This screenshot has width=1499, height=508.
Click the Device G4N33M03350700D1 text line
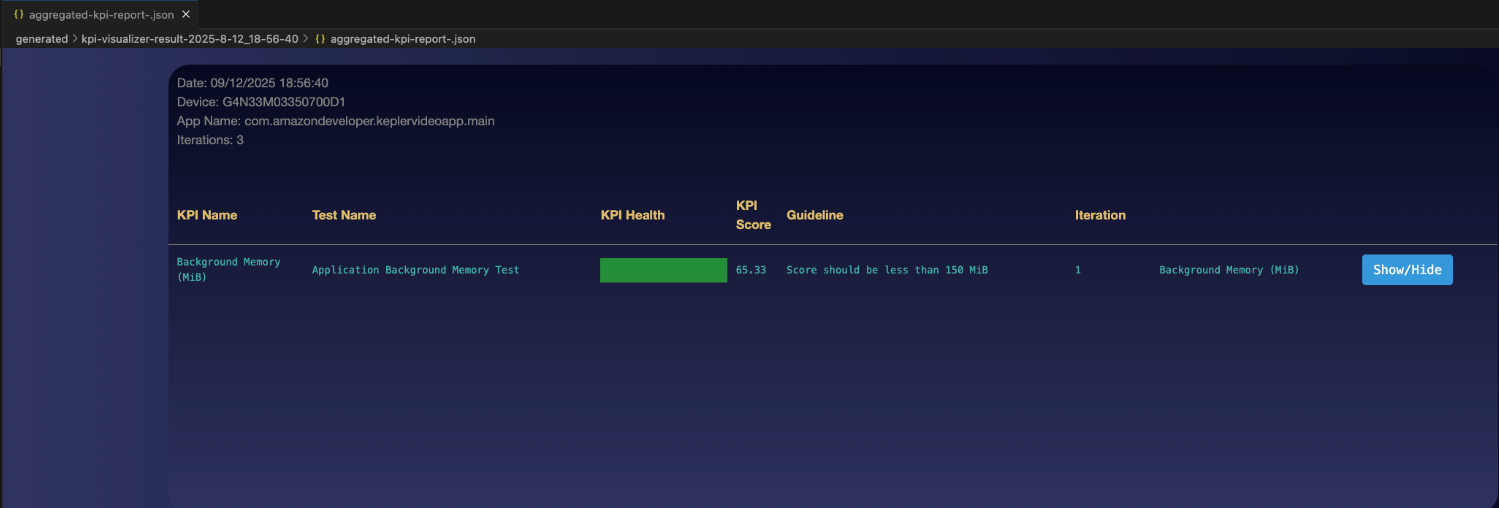[x=261, y=102]
